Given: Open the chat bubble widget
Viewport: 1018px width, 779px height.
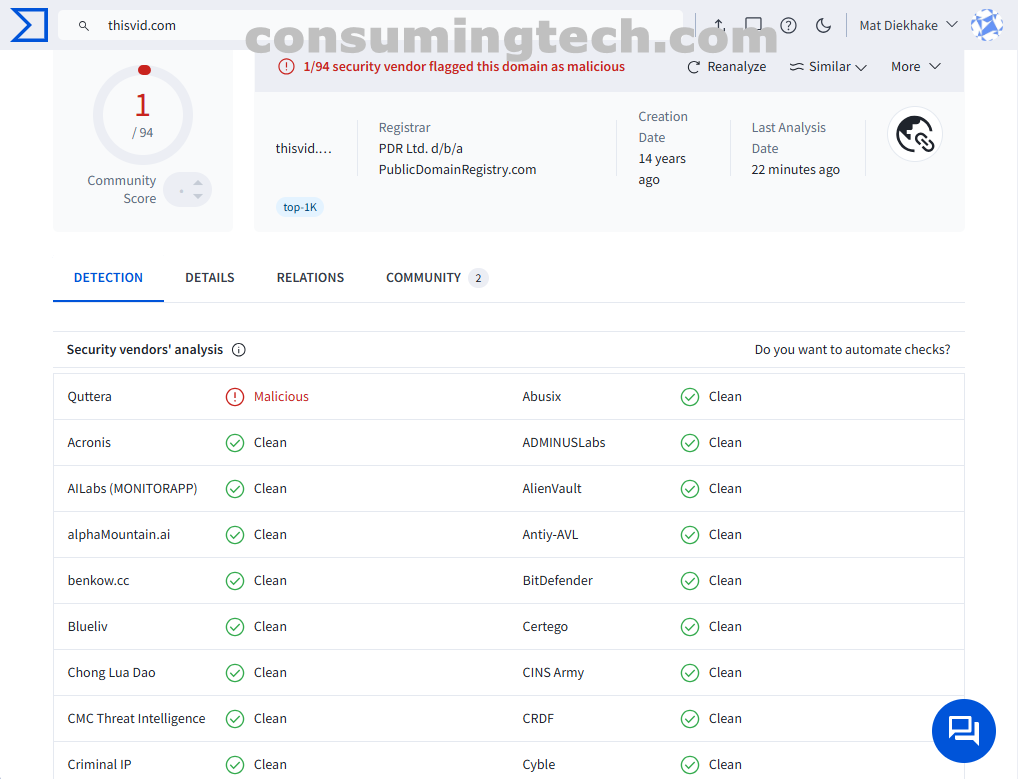Looking at the screenshot, I should tap(963, 731).
